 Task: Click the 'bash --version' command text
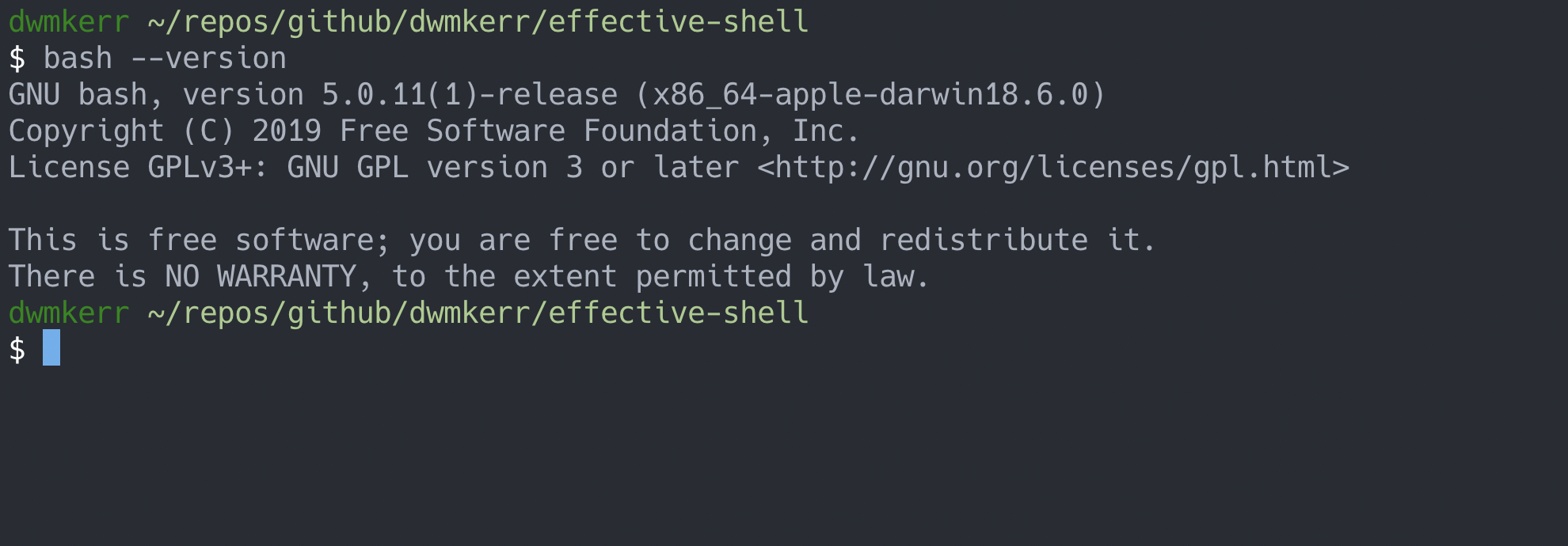[165, 59]
